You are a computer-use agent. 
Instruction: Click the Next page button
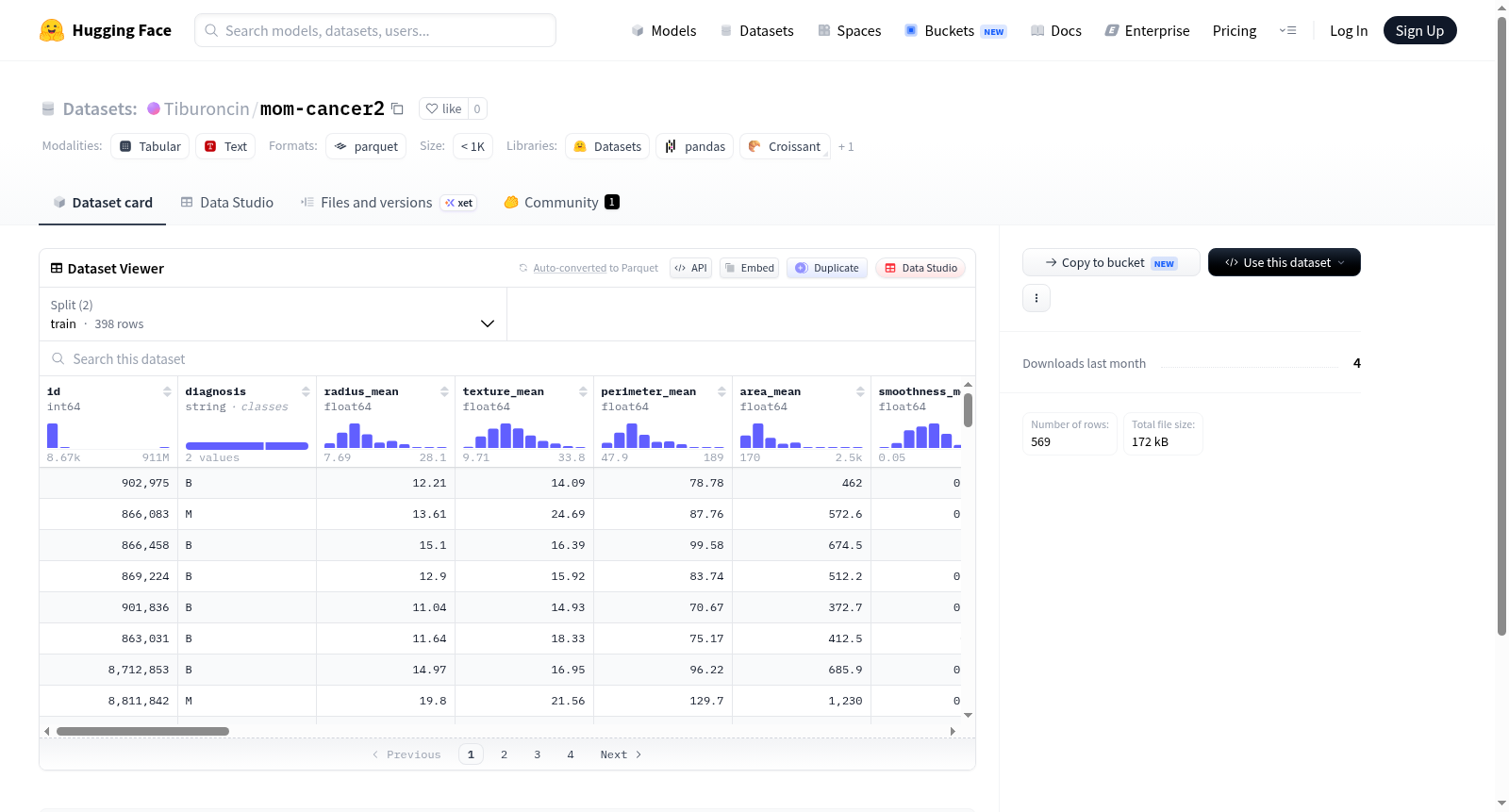[621, 754]
